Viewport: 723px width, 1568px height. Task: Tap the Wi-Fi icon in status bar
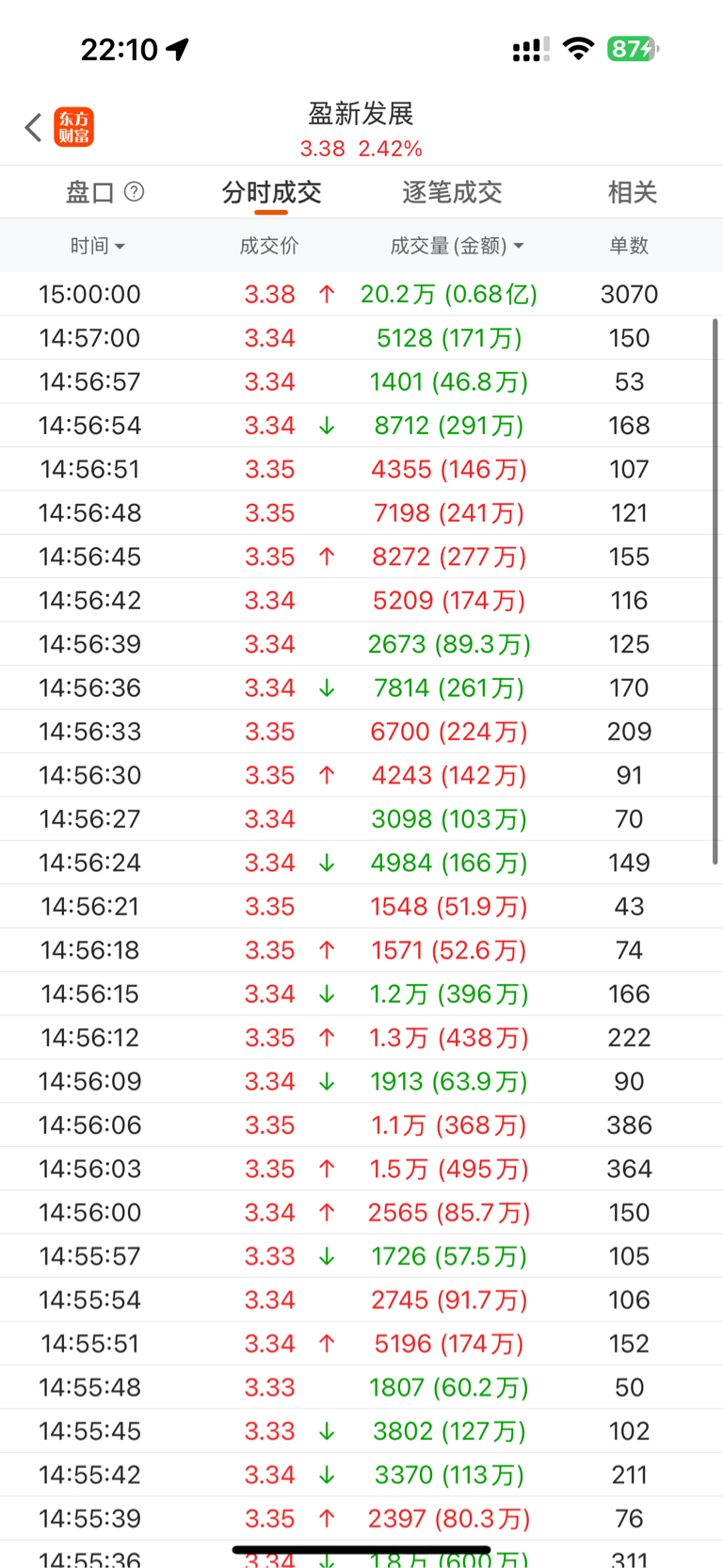578,49
